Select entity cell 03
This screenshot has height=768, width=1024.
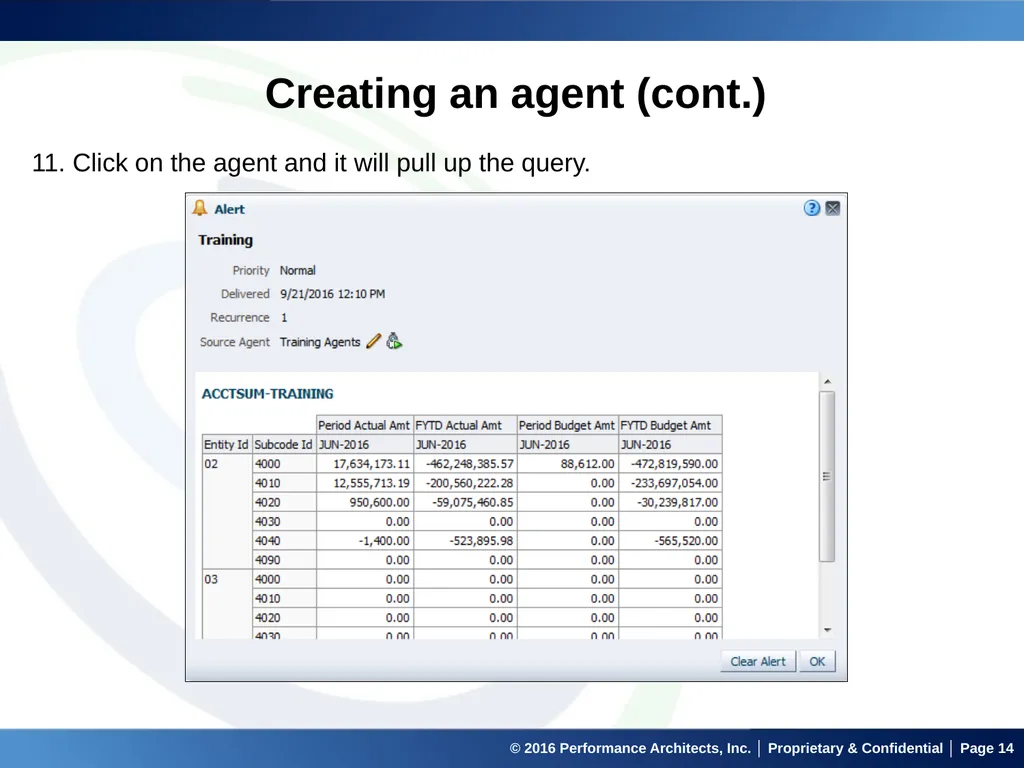pos(227,603)
